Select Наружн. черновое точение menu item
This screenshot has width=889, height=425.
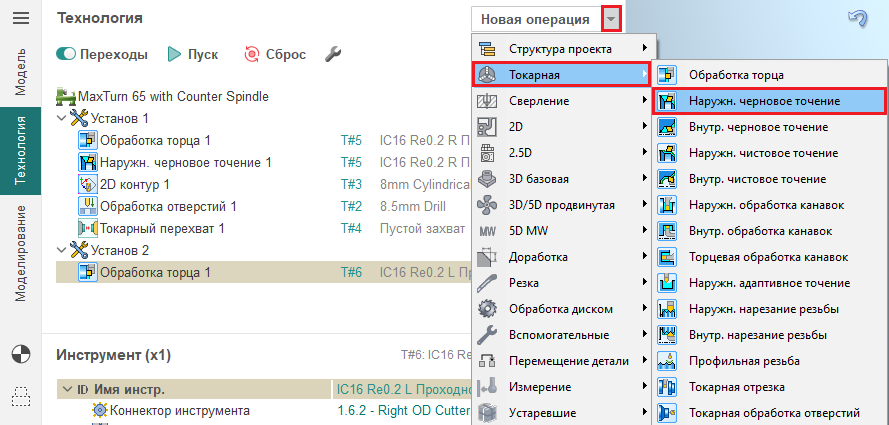(x=763, y=101)
